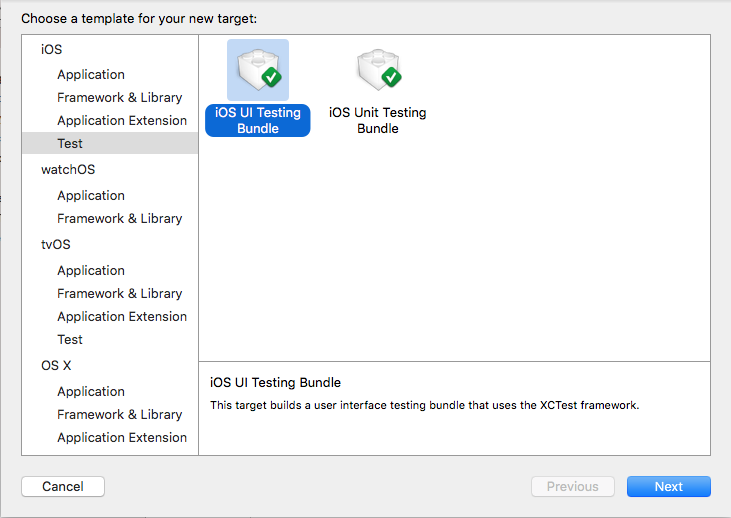
Task: Select the iOS UI Testing Bundle icon
Action: coord(258,70)
